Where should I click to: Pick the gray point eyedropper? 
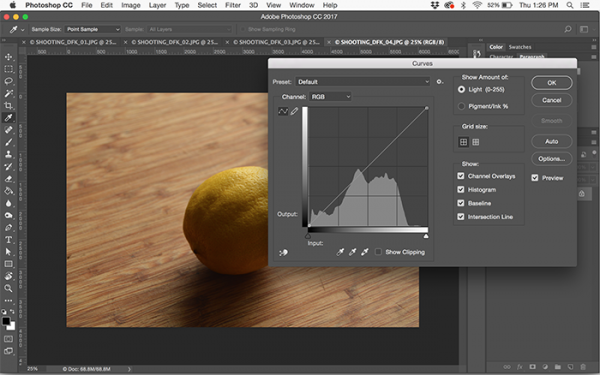pyautogui.click(x=352, y=252)
